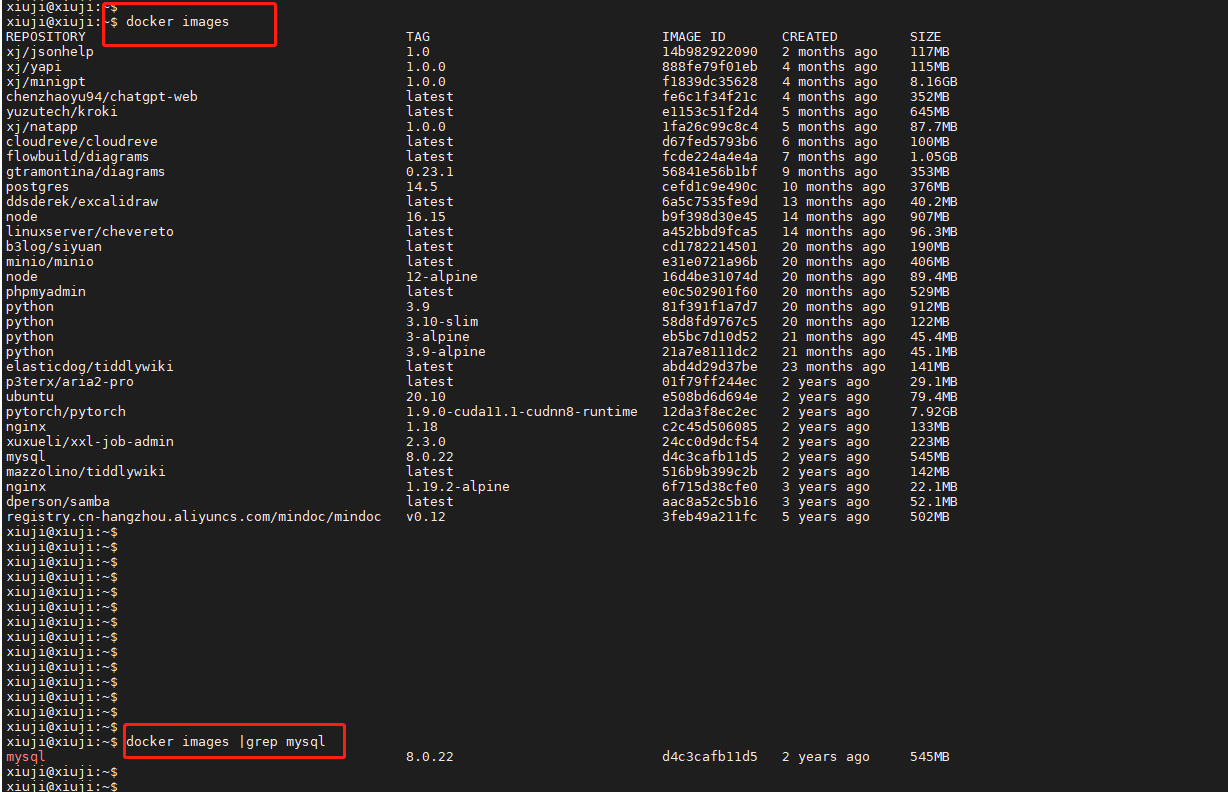1228x792 pixels.
Task: Click the postgres repository row
Action: [482, 186]
